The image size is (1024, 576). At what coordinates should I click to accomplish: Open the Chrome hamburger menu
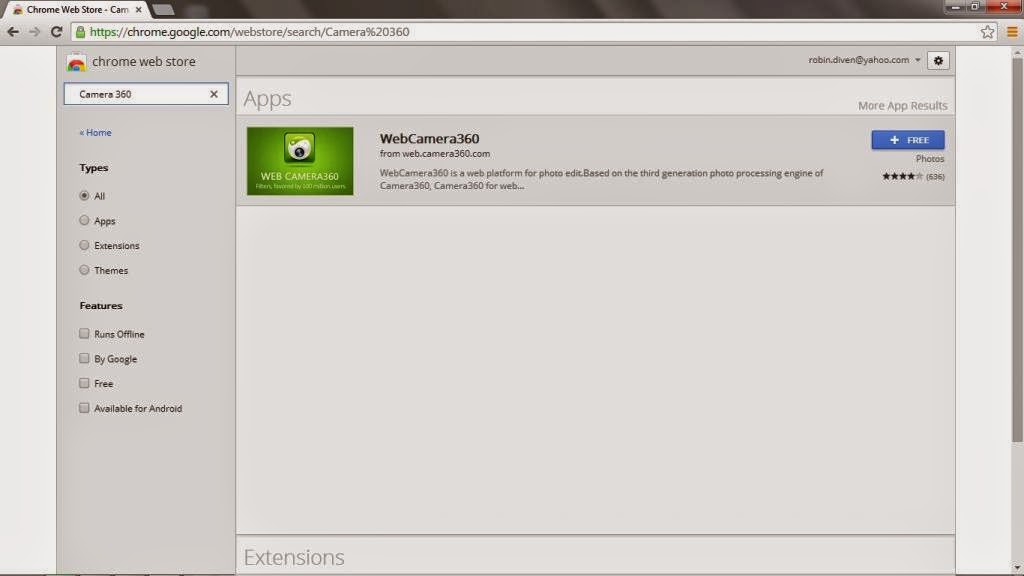1012,32
